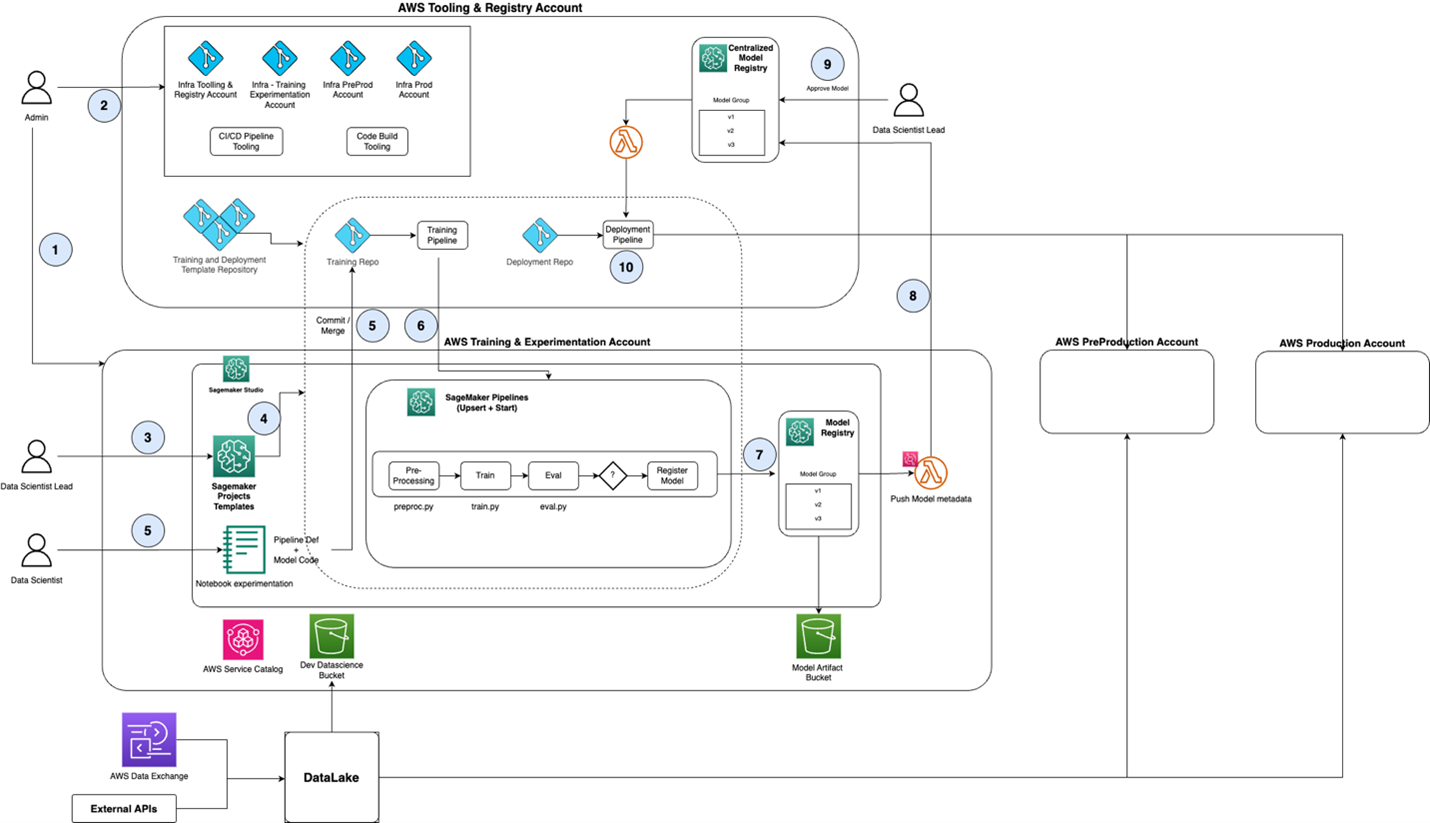Click the Approve Model label

click(x=827, y=88)
